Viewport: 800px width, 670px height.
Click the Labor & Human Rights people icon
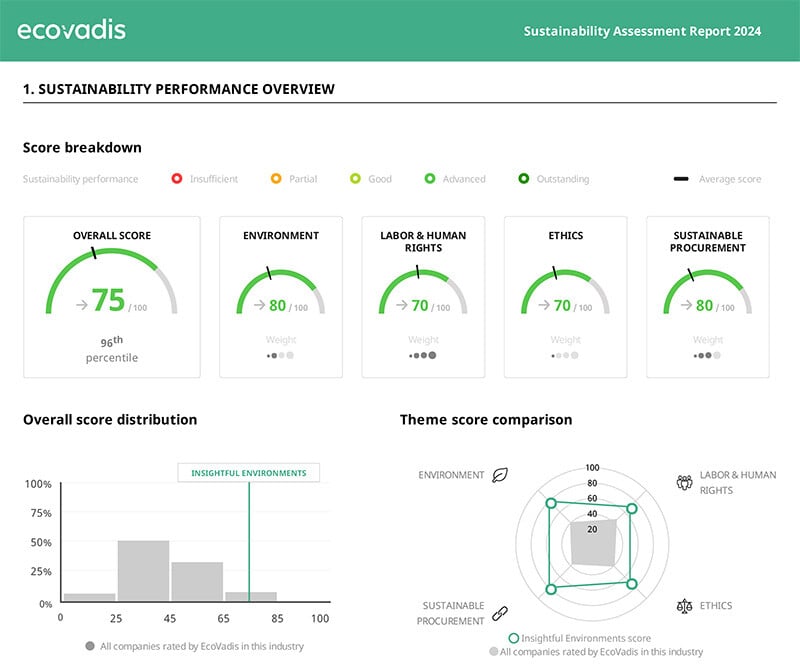tap(684, 482)
